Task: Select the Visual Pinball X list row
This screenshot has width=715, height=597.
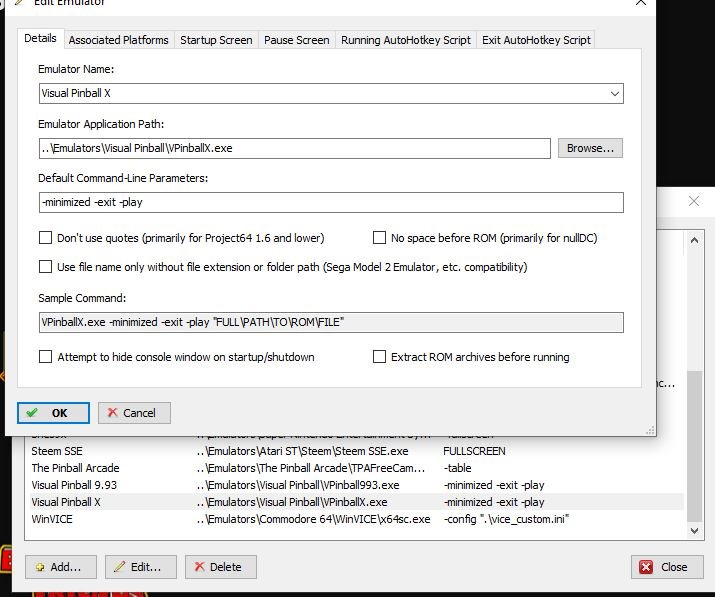Action: click(x=357, y=502)
